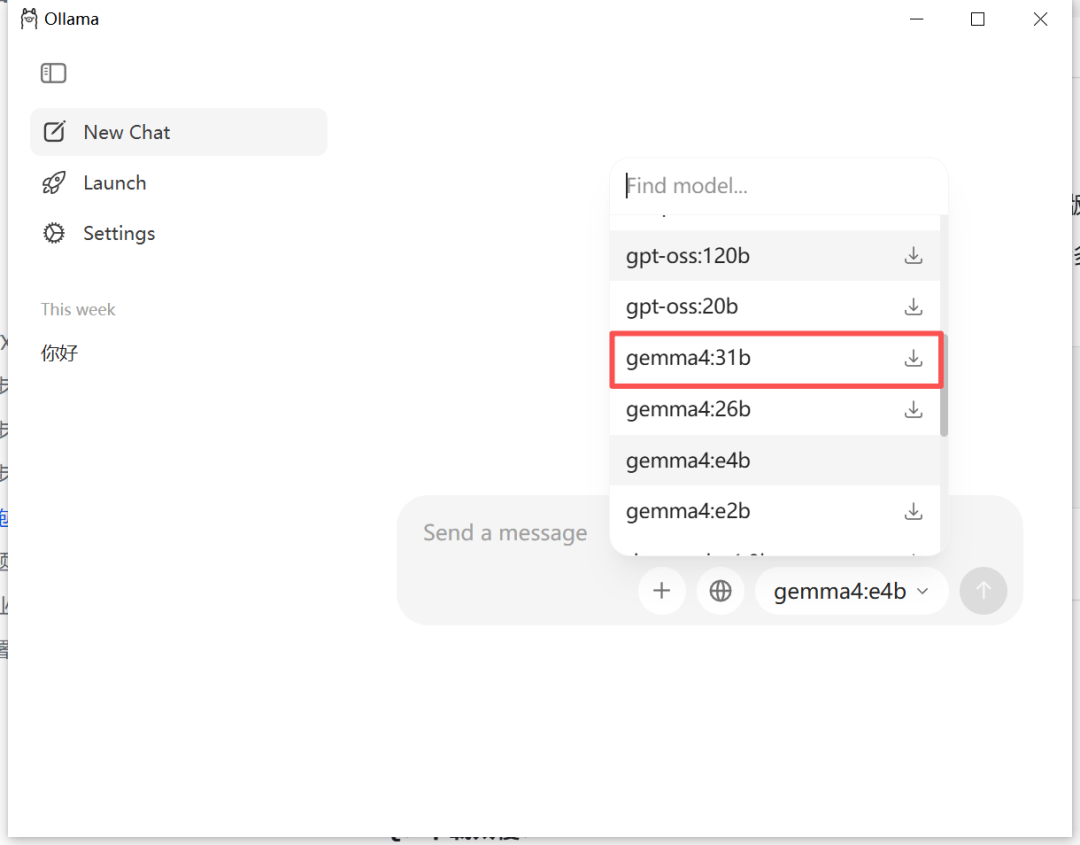Viewport: 1080px width, 845px height.
Task: Click the Settings gear icon
Action: 54,233
